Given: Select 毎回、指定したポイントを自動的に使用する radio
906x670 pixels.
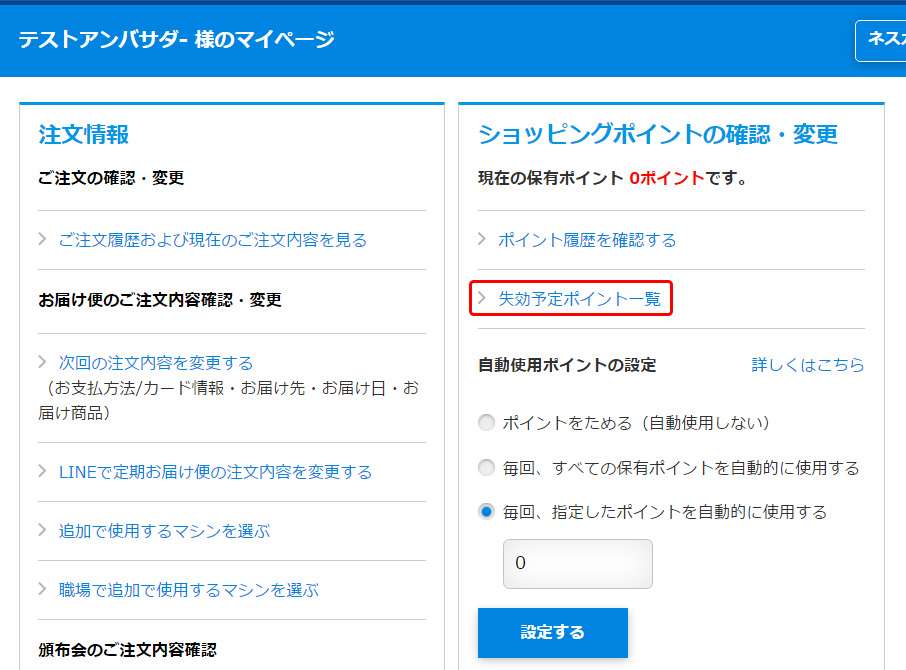Looking at the screenshot, I should click(x=487, y=511).
